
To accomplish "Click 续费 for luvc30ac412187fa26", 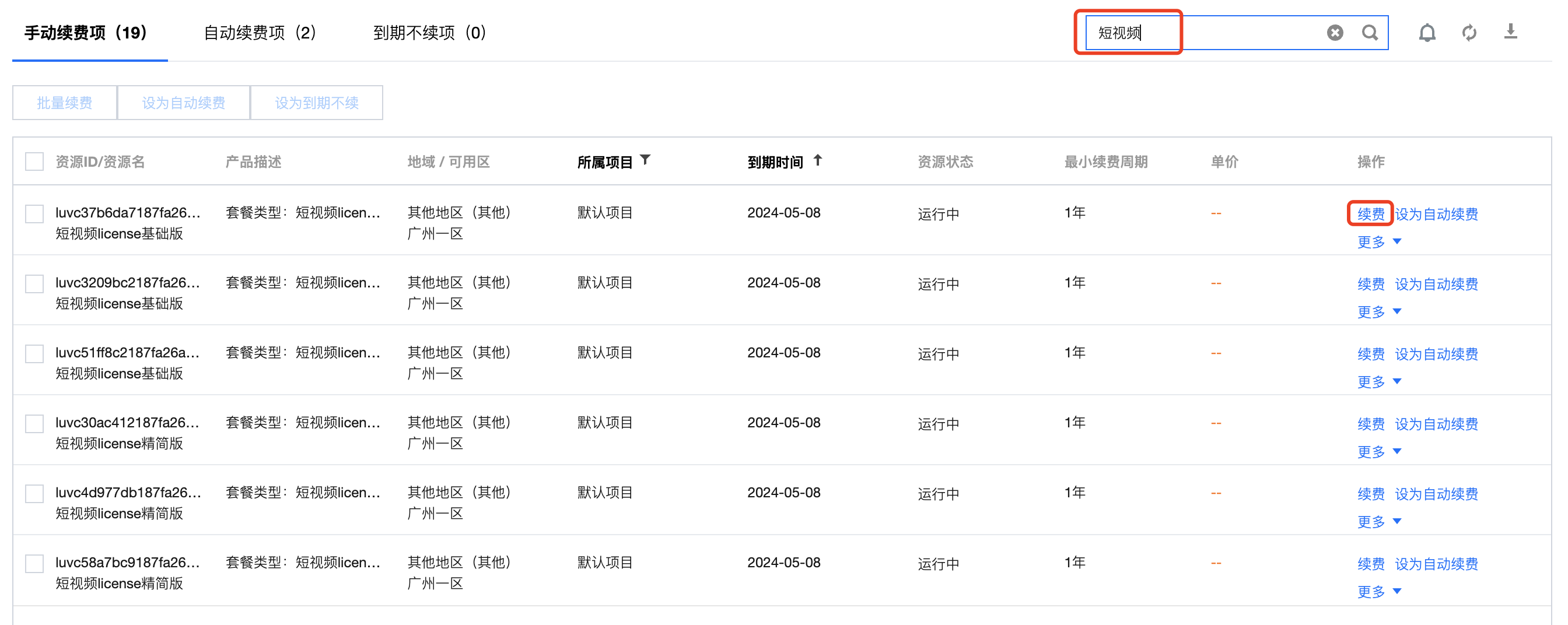I will (x=1371, y=424).
